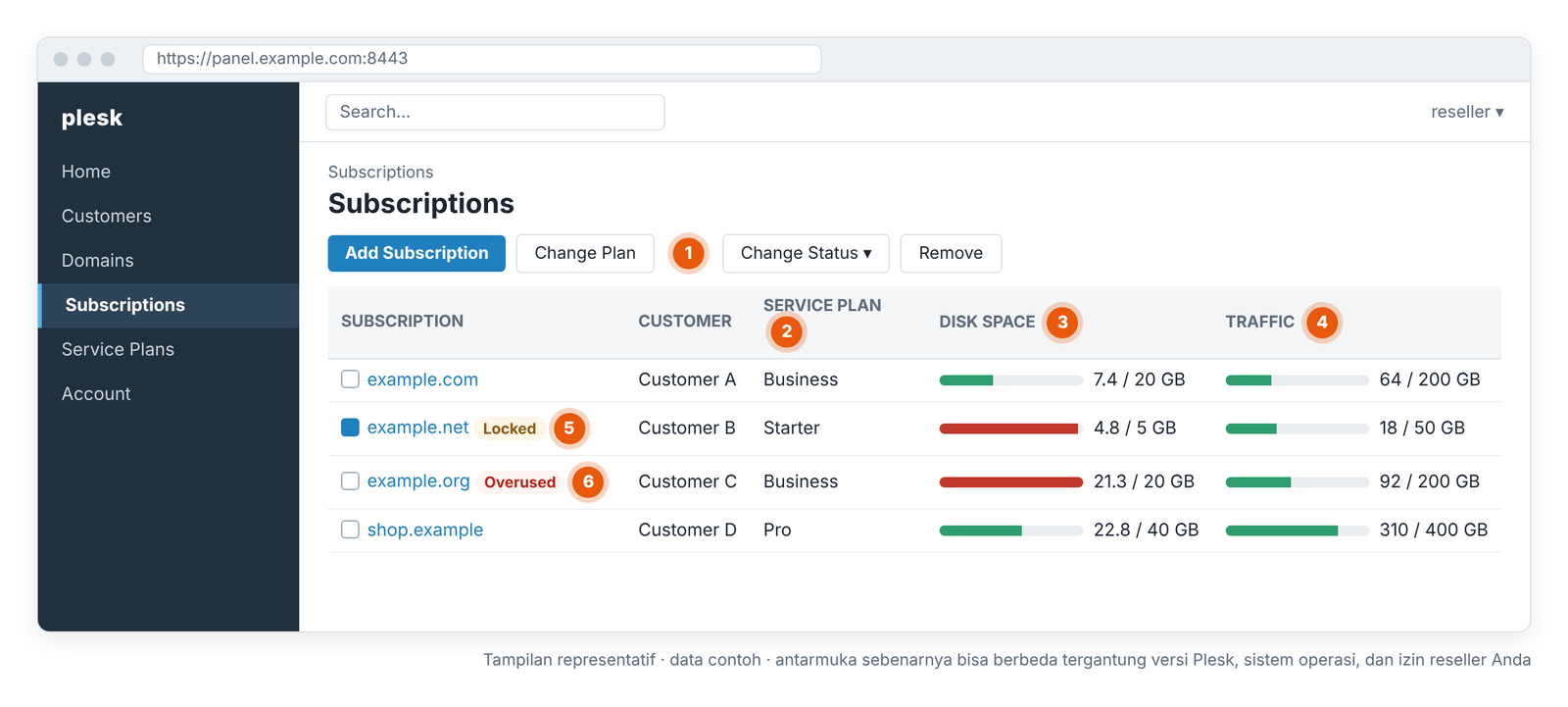Sort by the Traffic column header
Screen dimensions: 1568x707
coord(1259,322)
